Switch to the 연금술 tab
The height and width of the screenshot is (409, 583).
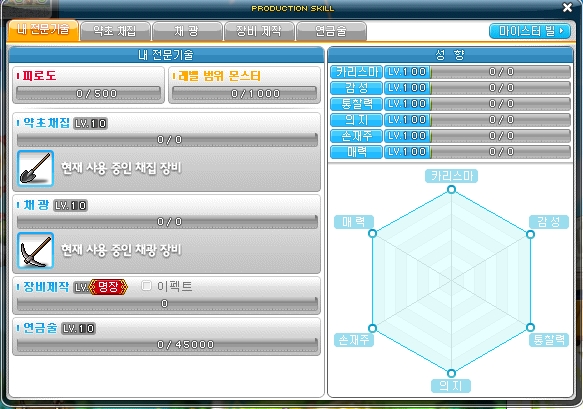pyautogui.click(x=331, y=31)
